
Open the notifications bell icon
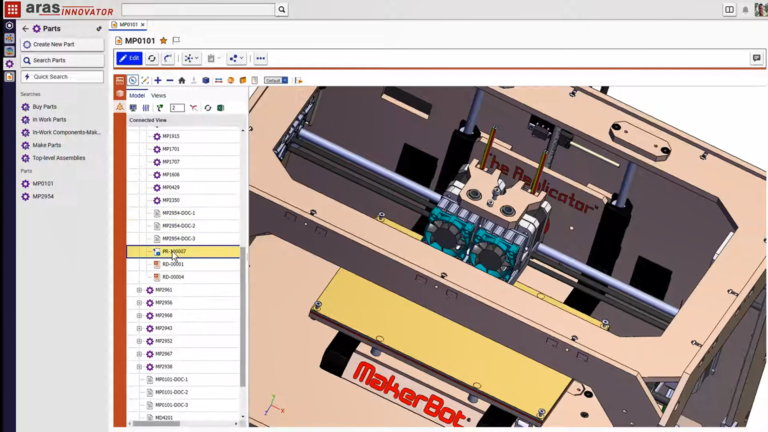click(x=745, y=10)
